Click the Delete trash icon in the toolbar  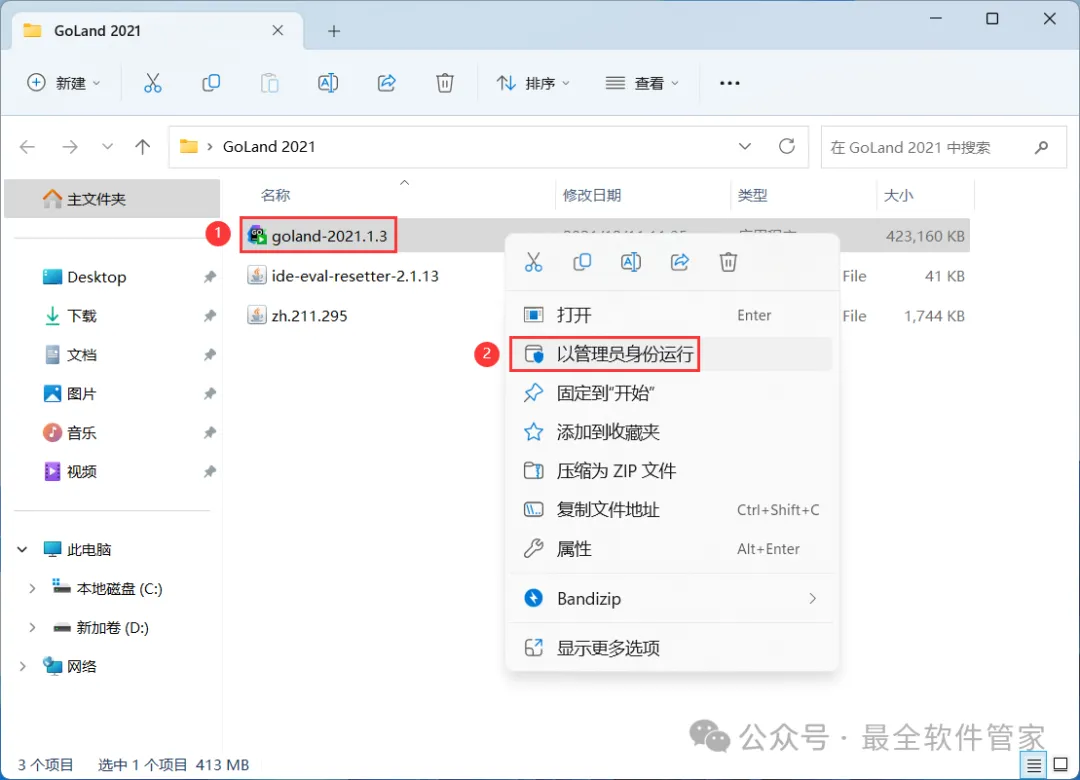tap(445, 83)
